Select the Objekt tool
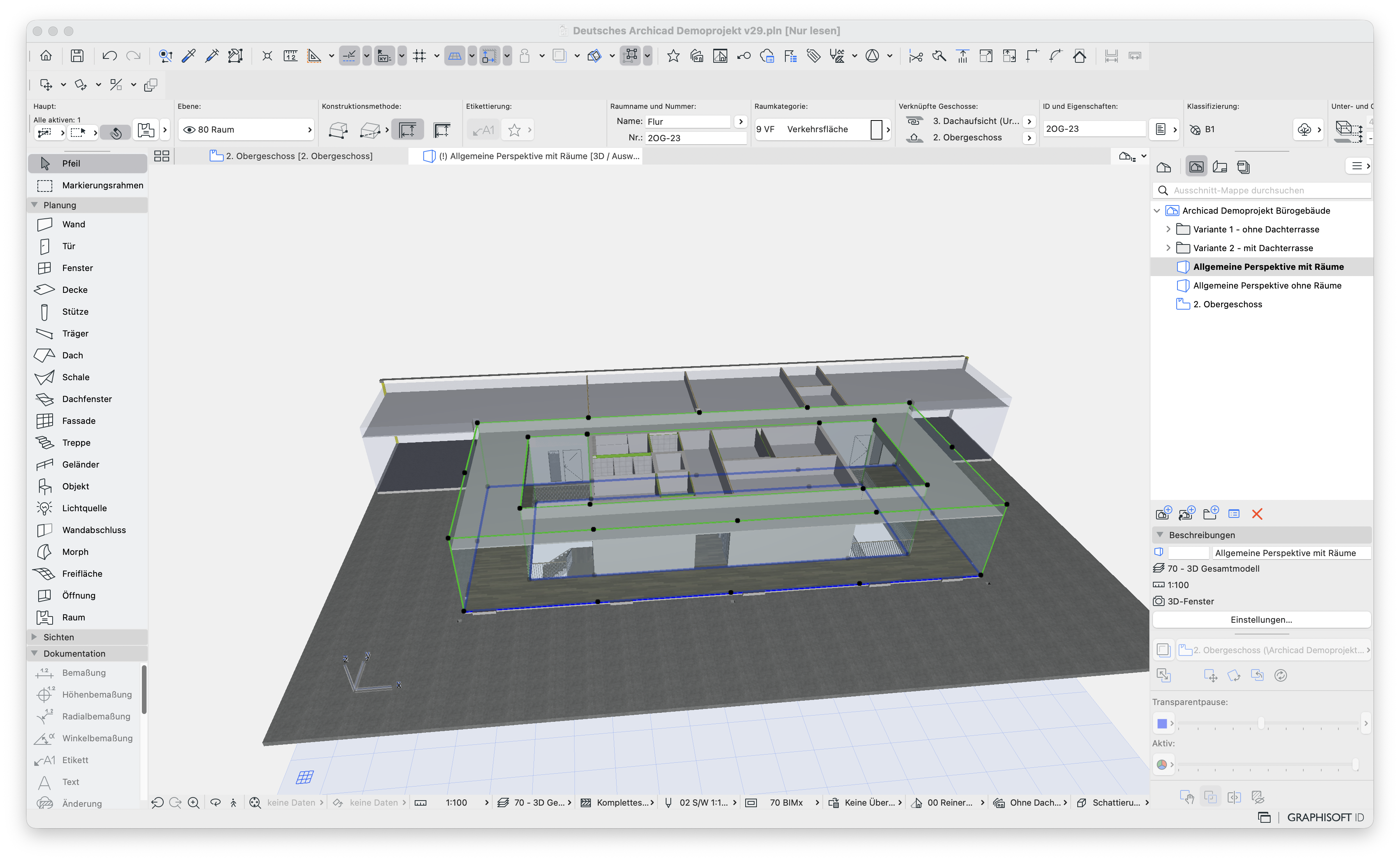The width and height of the screenshot is (1400, 861). tap(88, 486)
